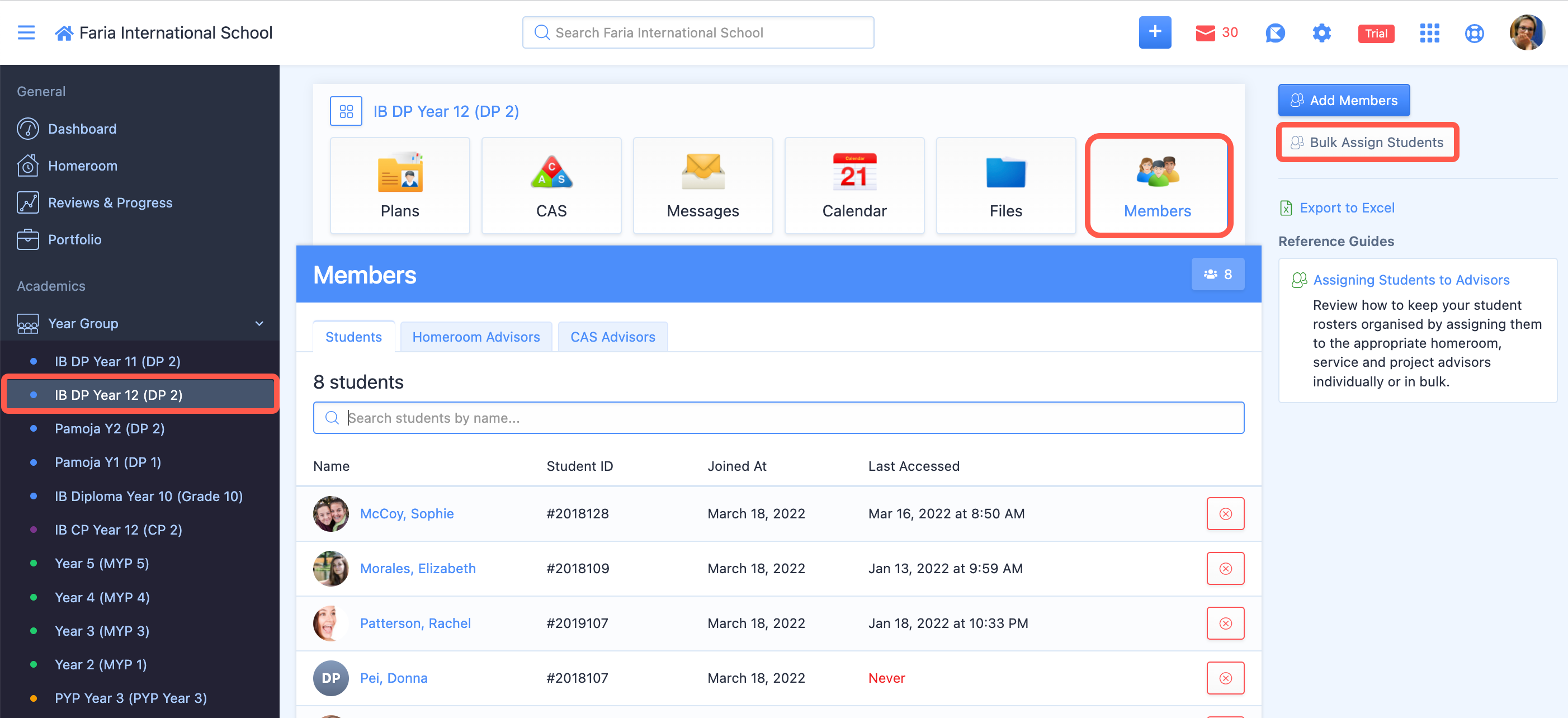
Task: Switch to the Homeroom Advisors tab
Action: pyautogui.click(x=475, y=337)
